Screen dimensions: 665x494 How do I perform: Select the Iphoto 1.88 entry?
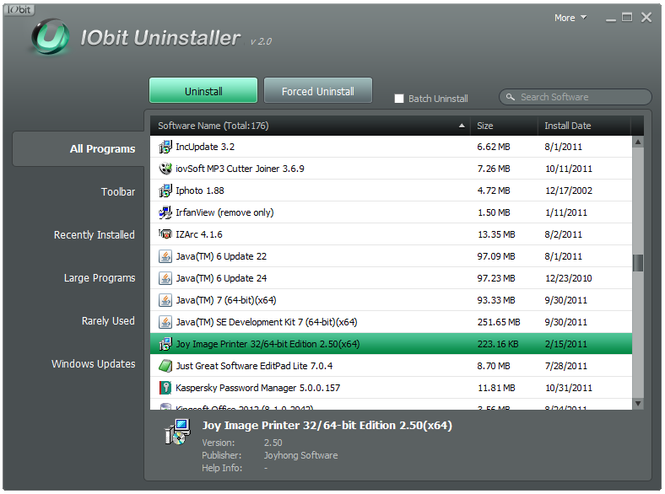pyautogui.click(x=391, y=191)
